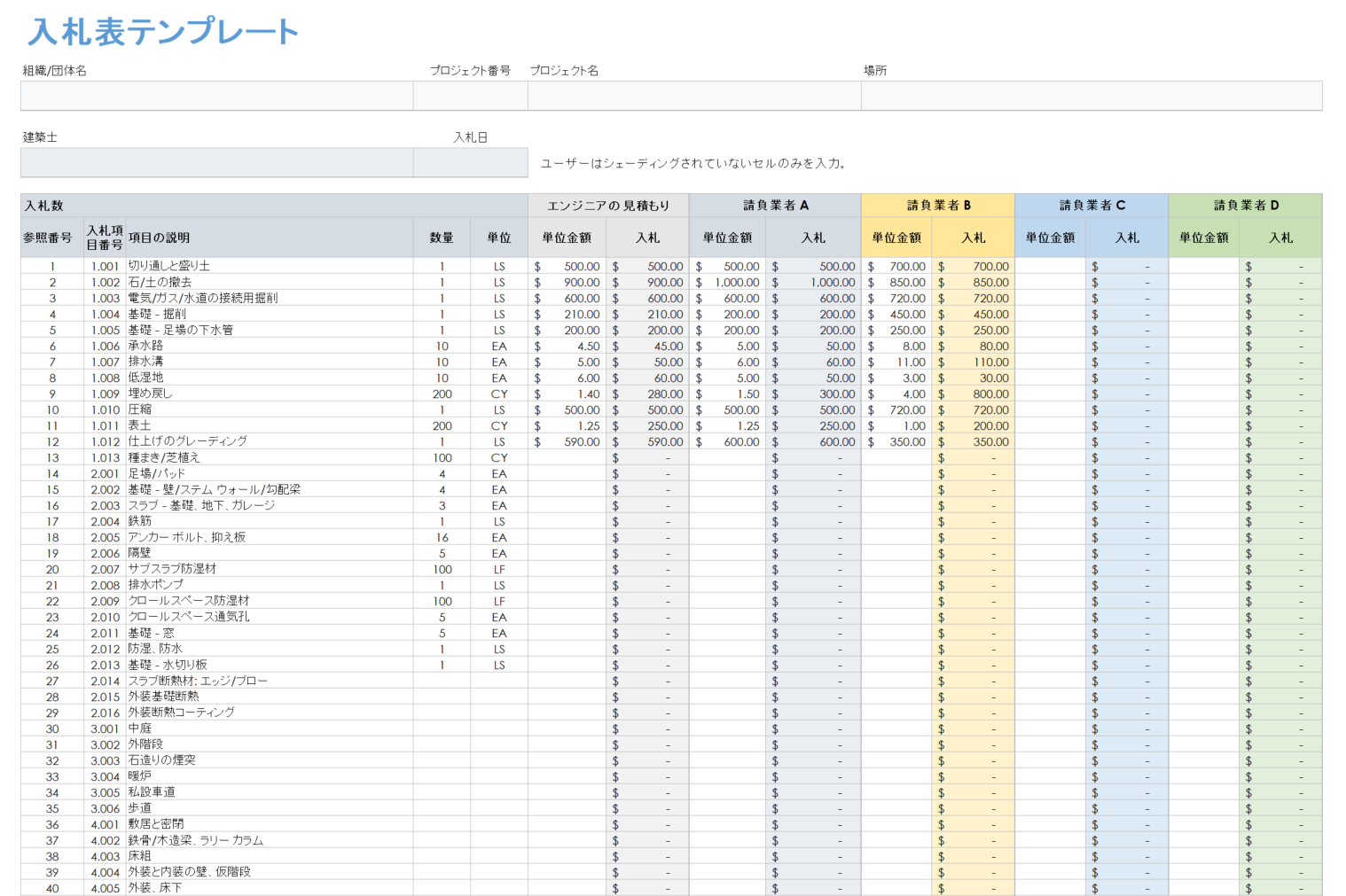Select the cell 外装断熱コーティング
This screenshot has width=1346, height=896.
pos(270,713)
